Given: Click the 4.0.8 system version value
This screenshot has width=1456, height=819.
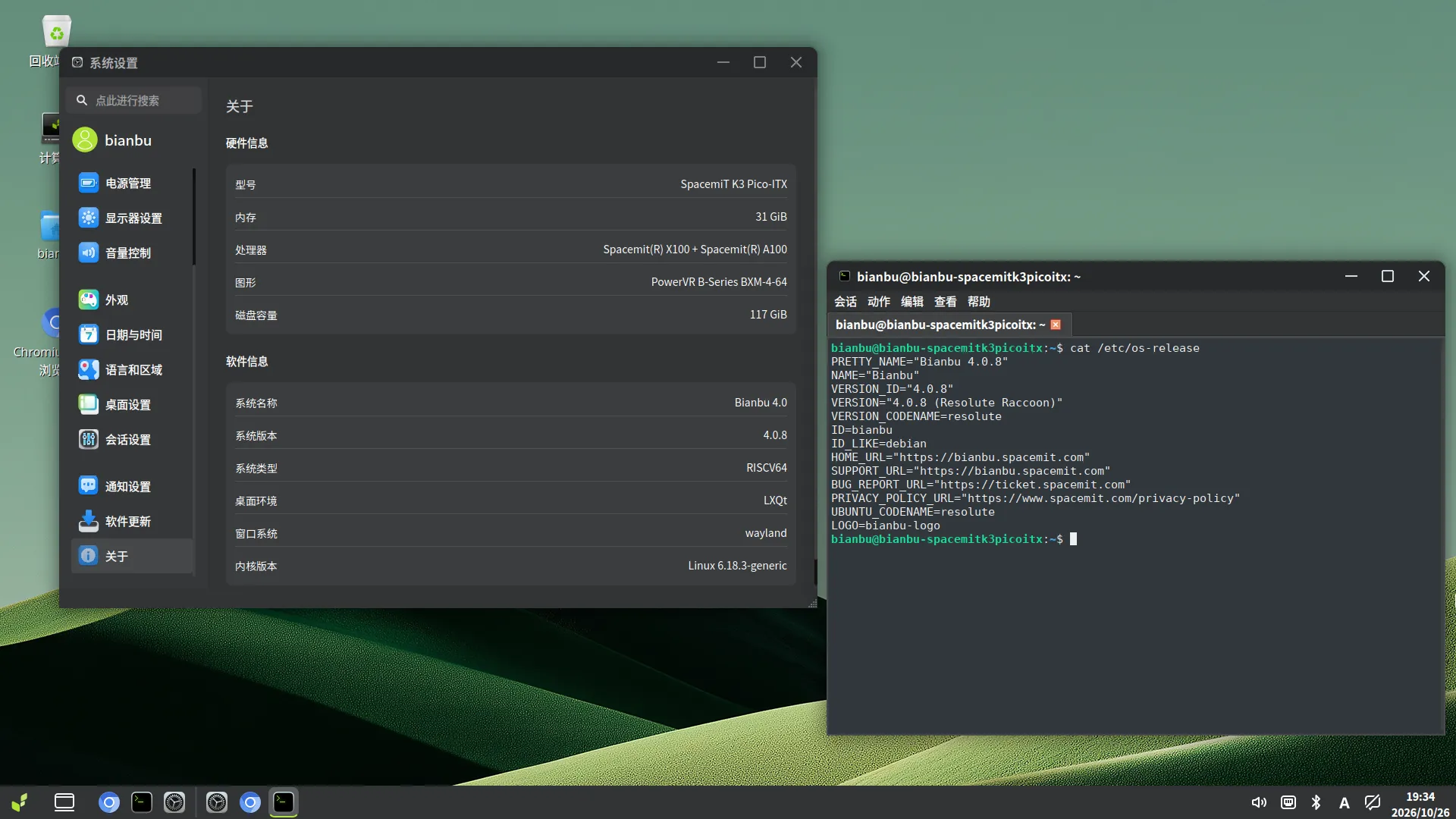Looking at the screenshot, I should point(775,435).
